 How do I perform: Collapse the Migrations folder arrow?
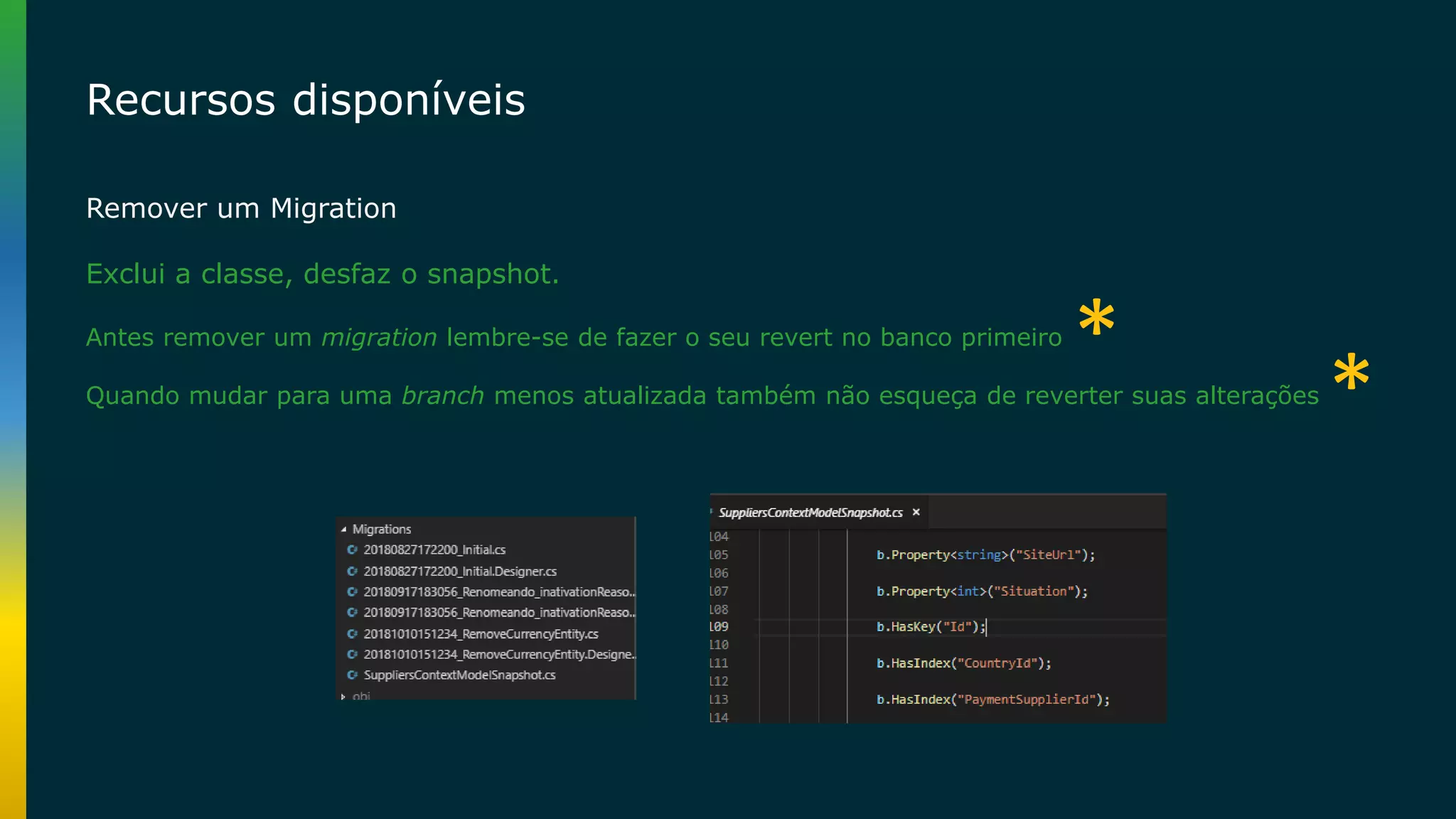tap(343, 530)
